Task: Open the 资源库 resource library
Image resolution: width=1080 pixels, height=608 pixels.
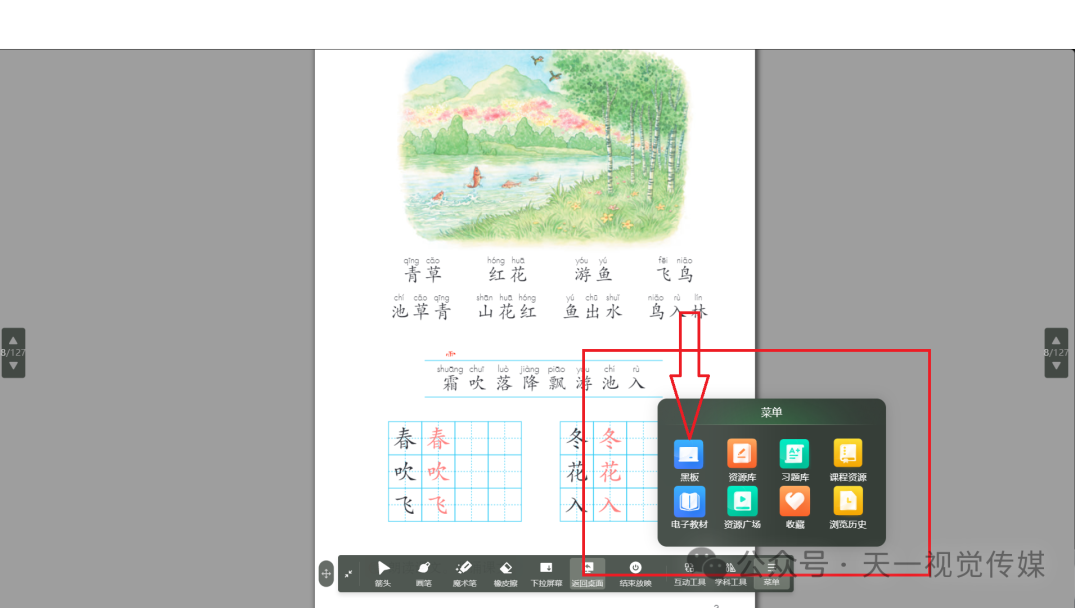Action: [741, 454]
